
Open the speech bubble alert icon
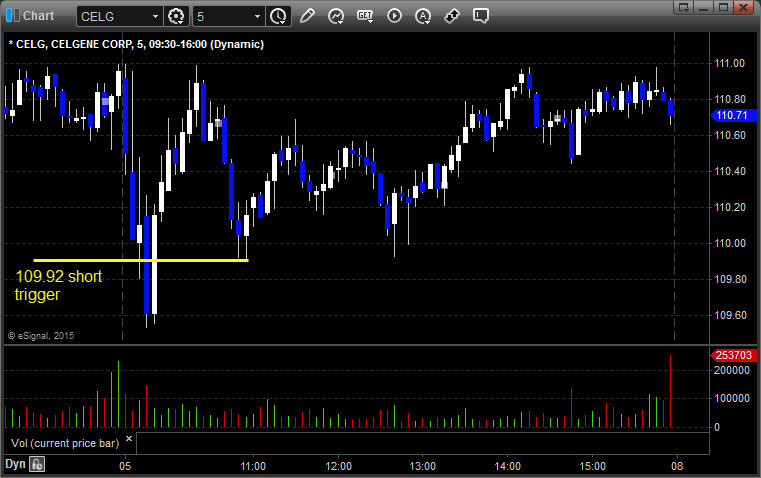click(x=480, y=16)
